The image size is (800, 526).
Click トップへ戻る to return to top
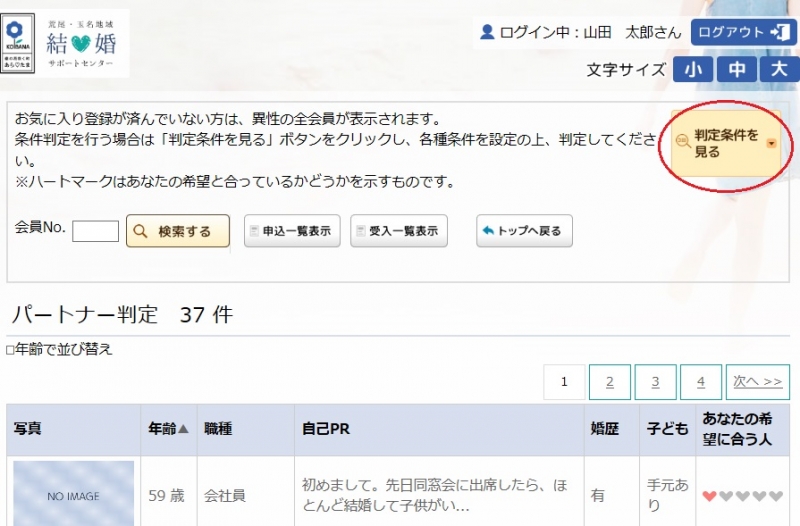[524, 231]
